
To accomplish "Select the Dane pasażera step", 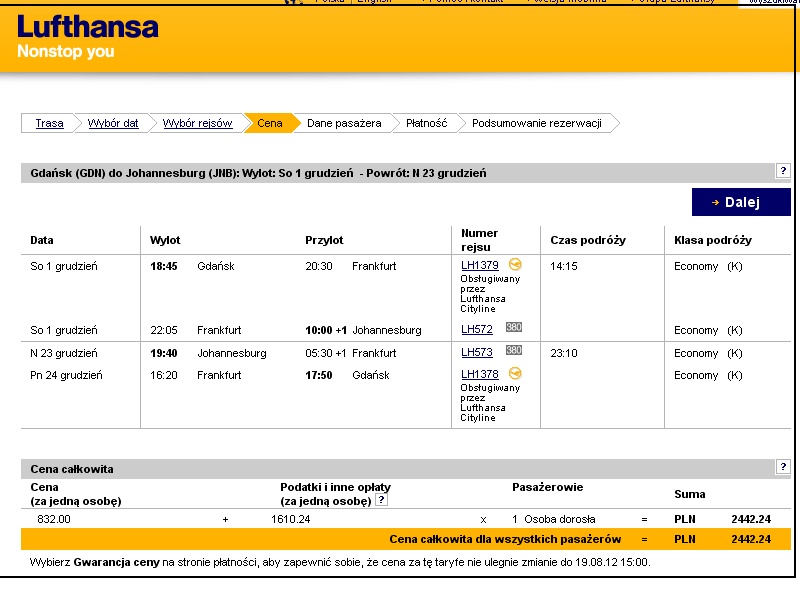I will pos(344,123).
